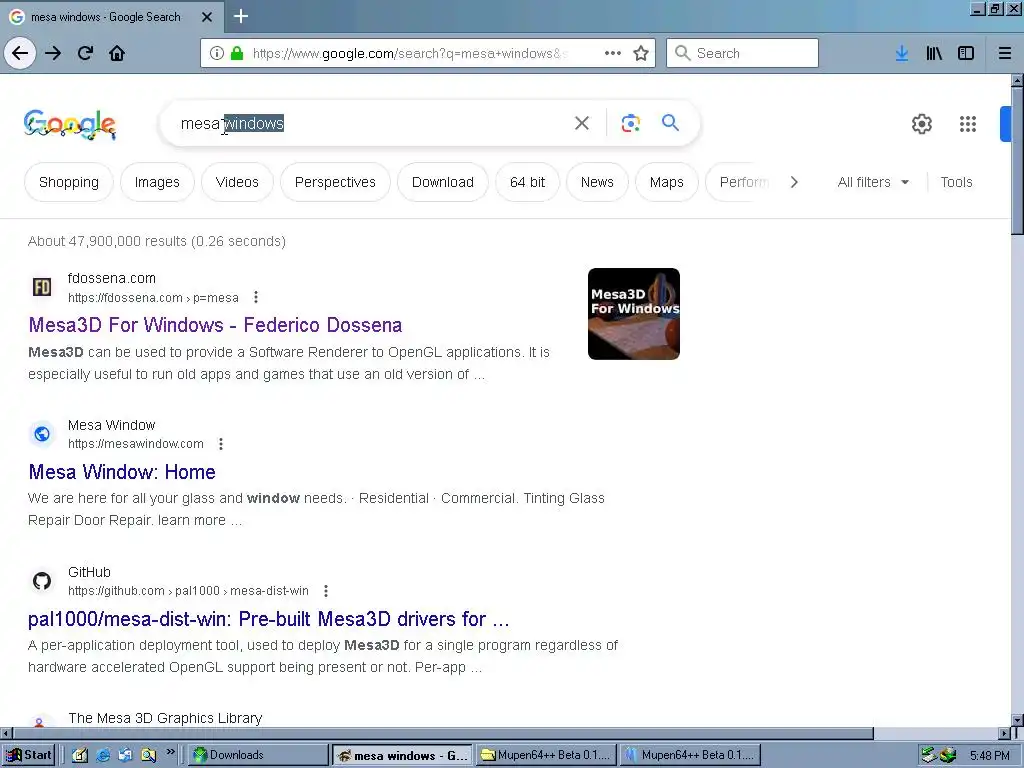The height and width of the screenshot is (768, 1024).
Task: Clear the Google search query
Action: coord(581,123)
